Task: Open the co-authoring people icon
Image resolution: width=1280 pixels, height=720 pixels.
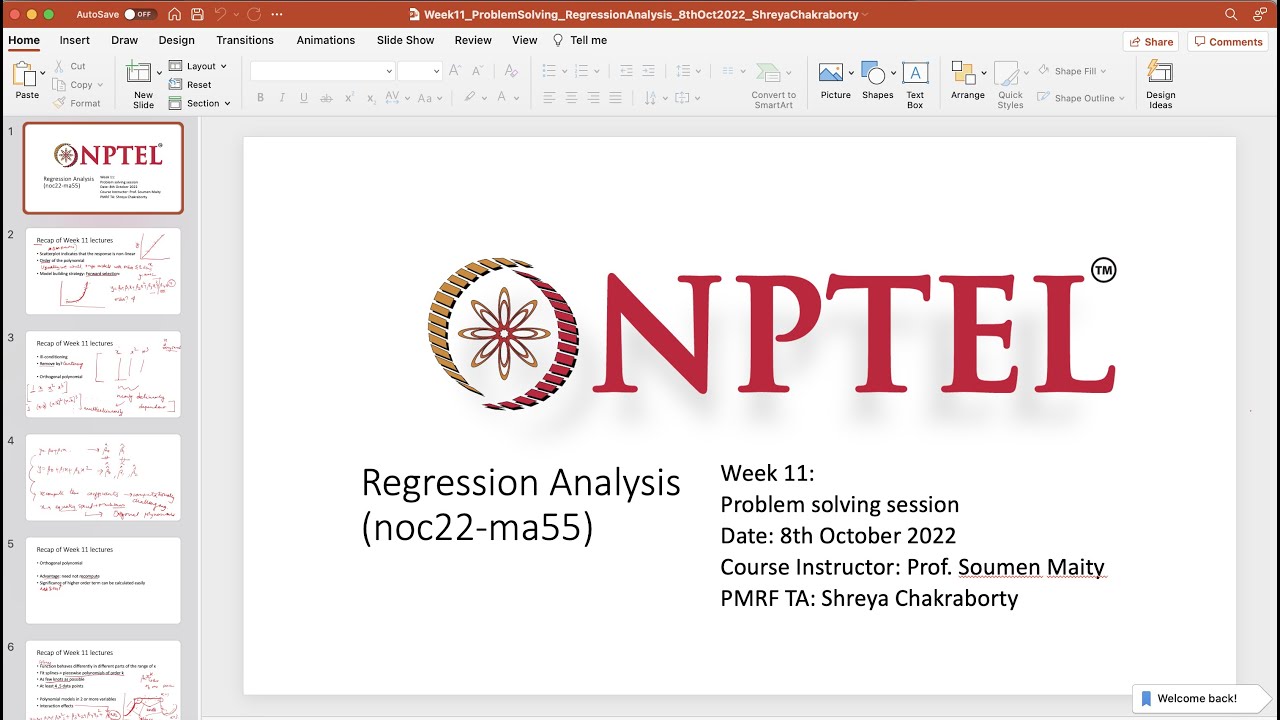Action: point(1260,14)
